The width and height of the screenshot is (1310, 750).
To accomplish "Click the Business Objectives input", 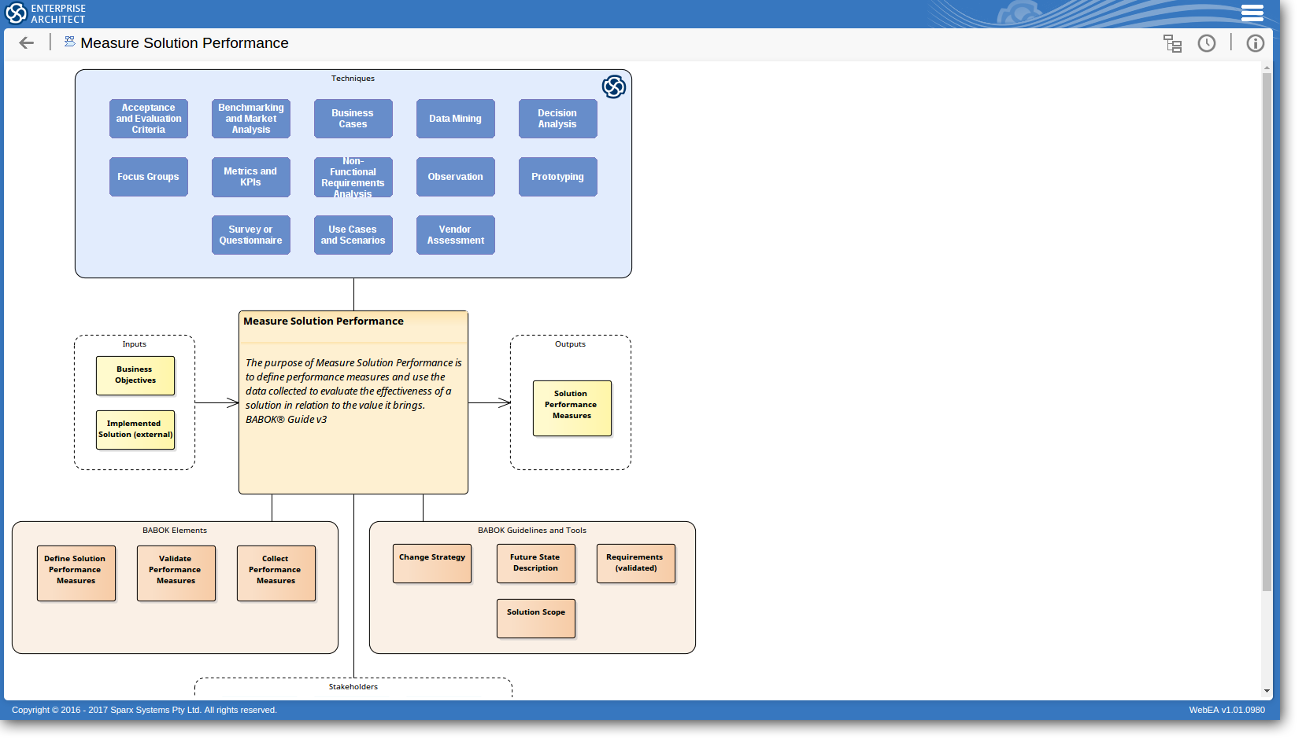I will 135,375.
